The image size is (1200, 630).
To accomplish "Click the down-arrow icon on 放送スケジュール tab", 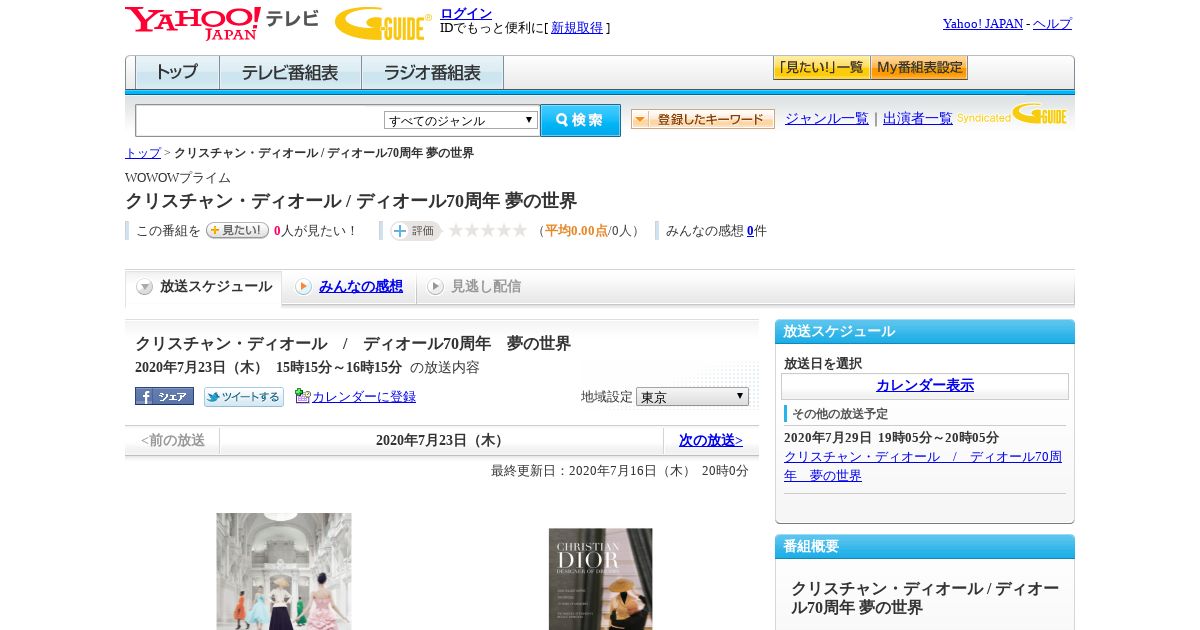I will pyautogui.click(x=145, y=287).
